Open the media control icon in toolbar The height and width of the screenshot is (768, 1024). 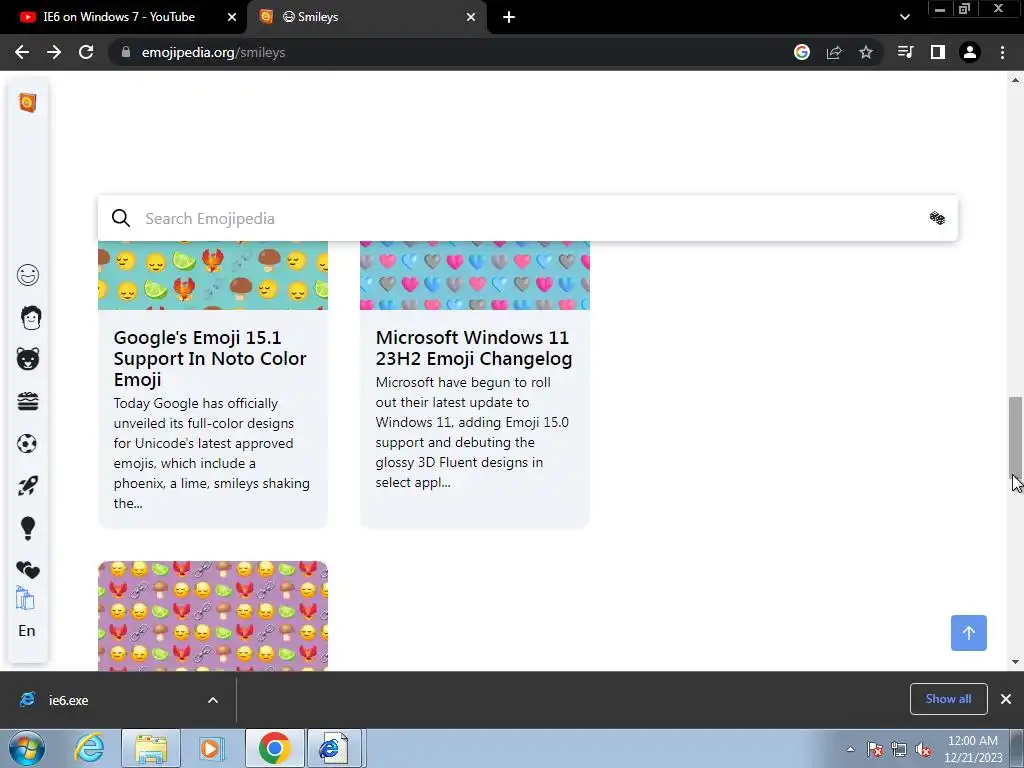click(x=905, y=52)
